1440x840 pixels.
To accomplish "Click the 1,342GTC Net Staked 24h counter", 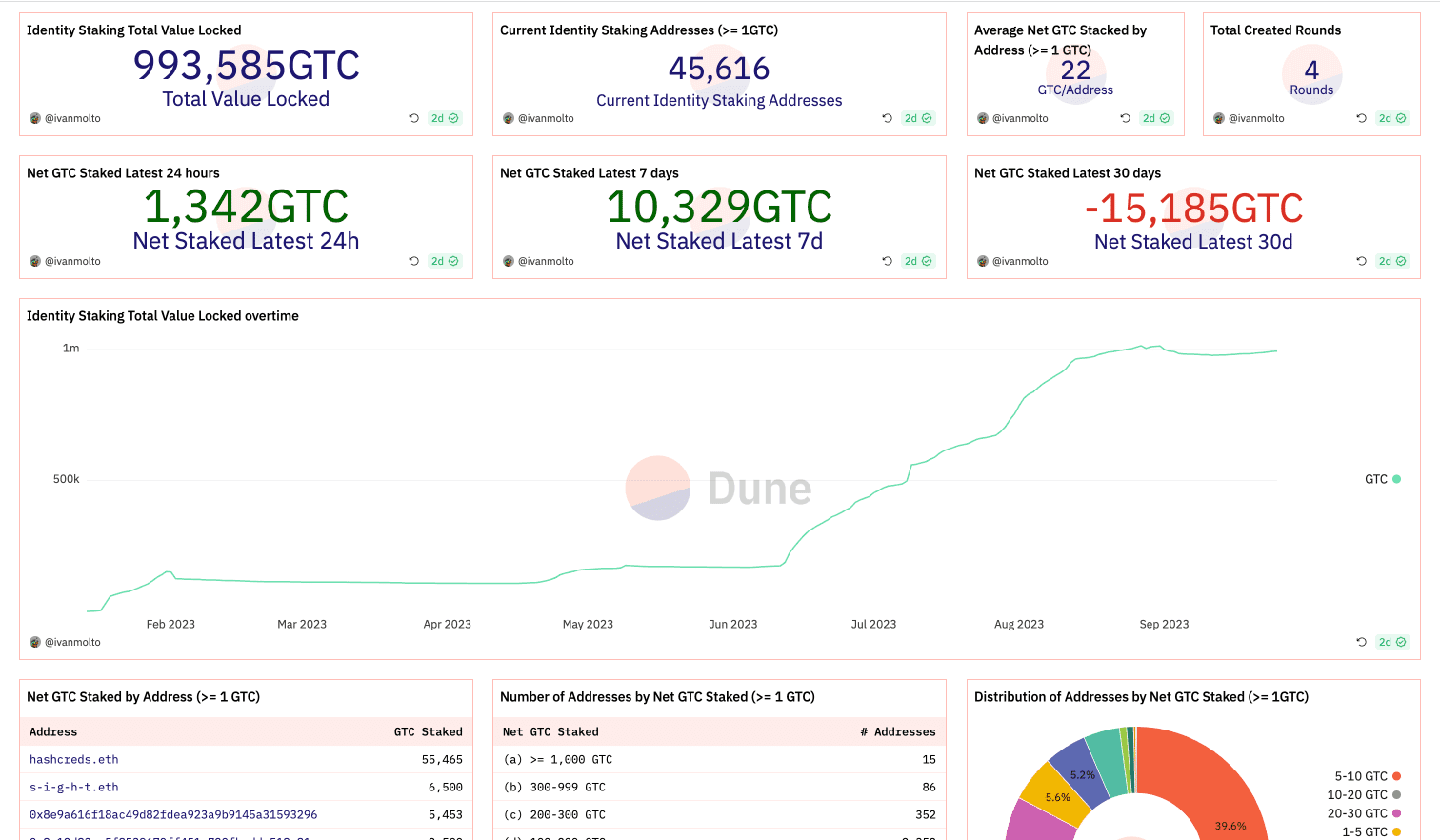I will [246, 208].
